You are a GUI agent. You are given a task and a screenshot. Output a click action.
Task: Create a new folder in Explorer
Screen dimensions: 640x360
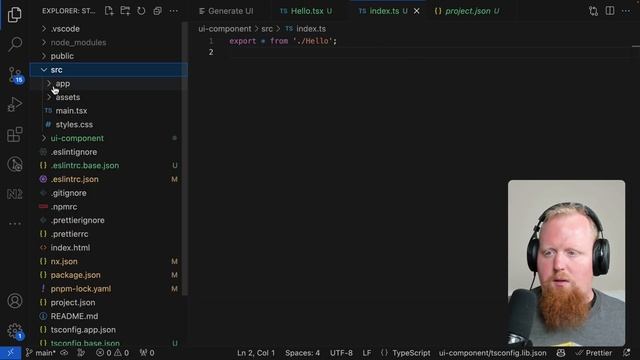click(x=125, y=11)
